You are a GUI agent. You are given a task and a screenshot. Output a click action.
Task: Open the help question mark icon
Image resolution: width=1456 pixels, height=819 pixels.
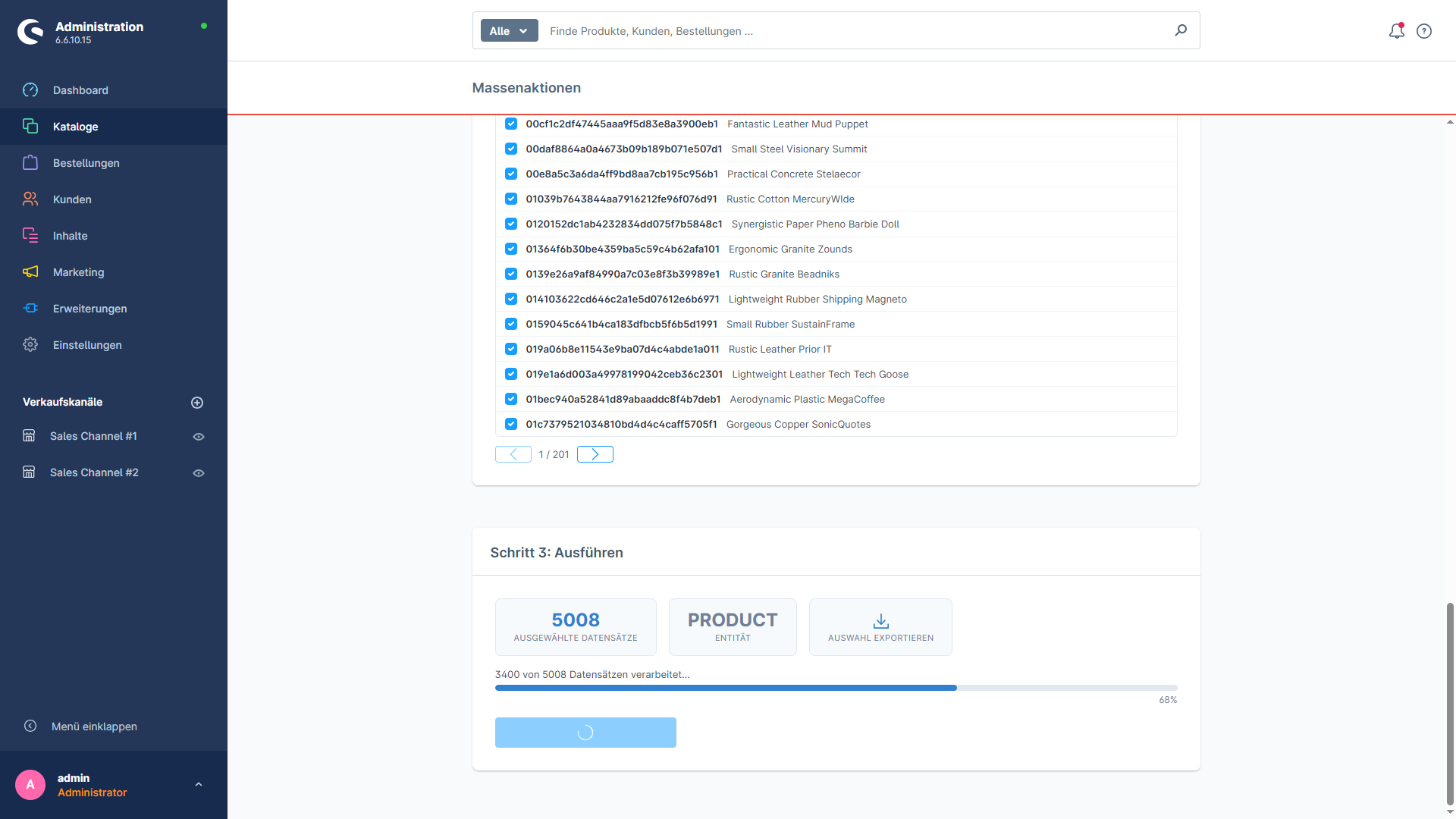pos(1424,31)
